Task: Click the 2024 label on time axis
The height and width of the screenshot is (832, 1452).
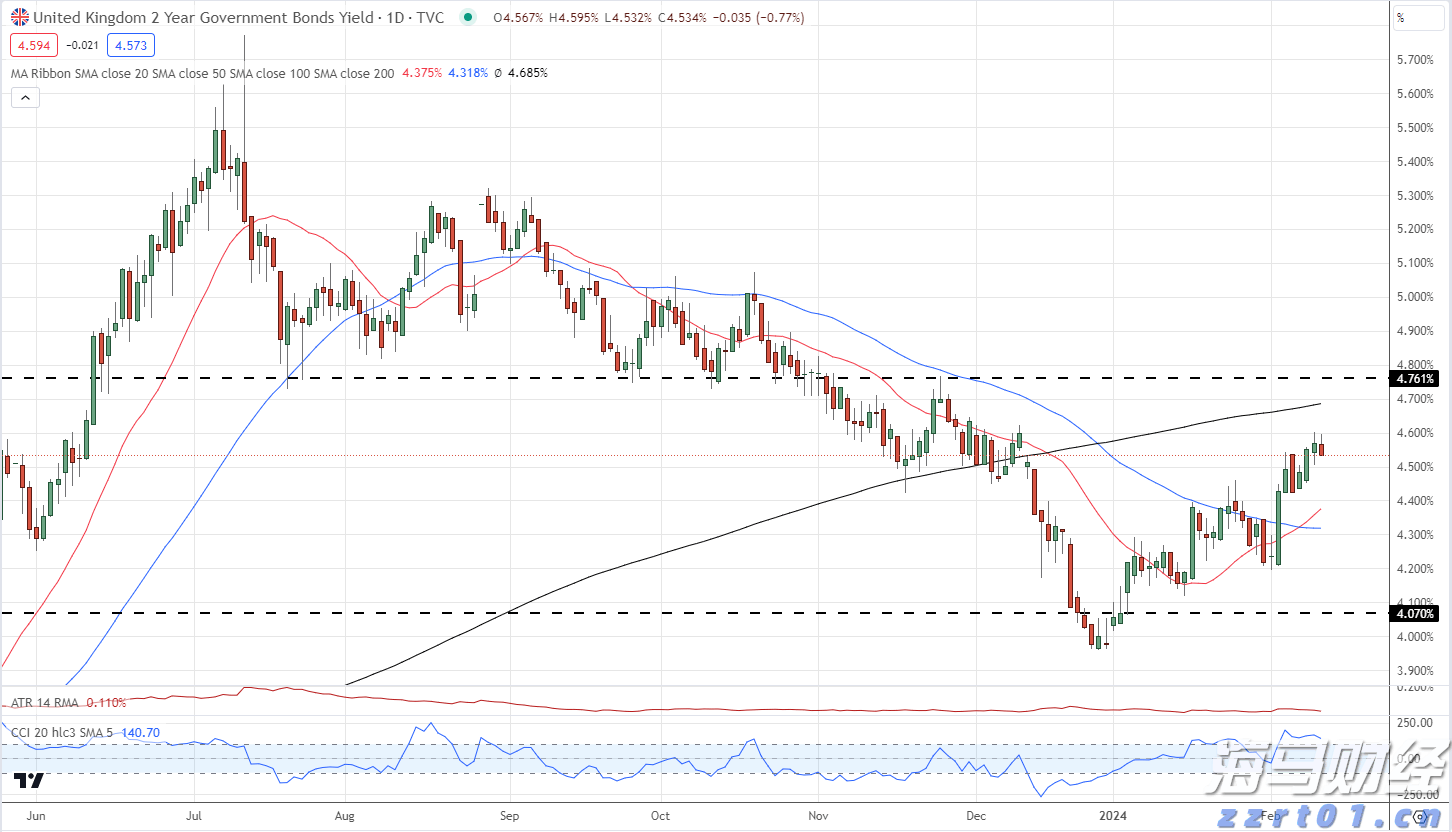Action: pos(1113,816)
